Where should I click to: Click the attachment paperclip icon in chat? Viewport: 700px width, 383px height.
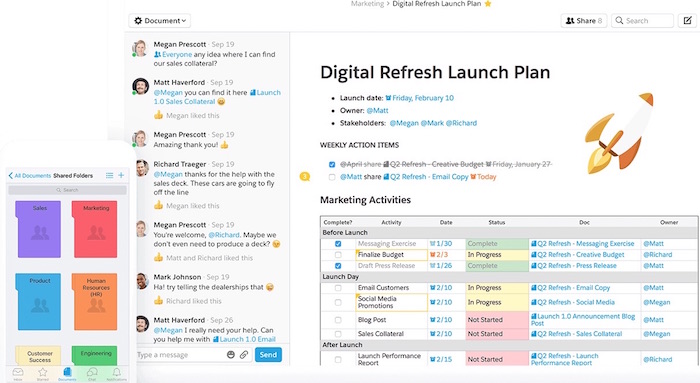click(244, 355)
